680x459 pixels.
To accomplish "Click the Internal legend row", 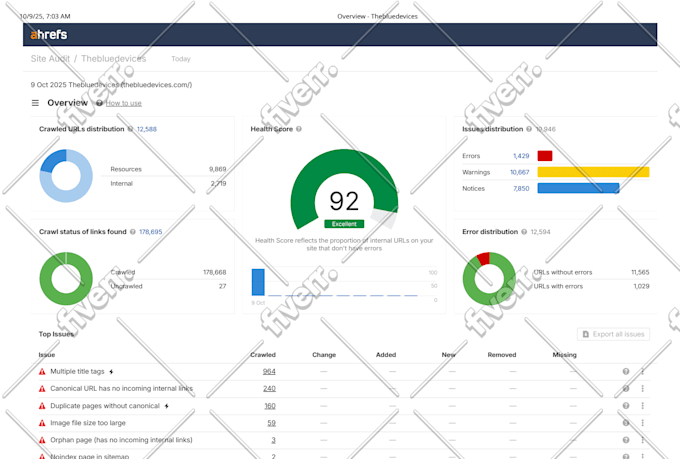I will tap(168, 184).
